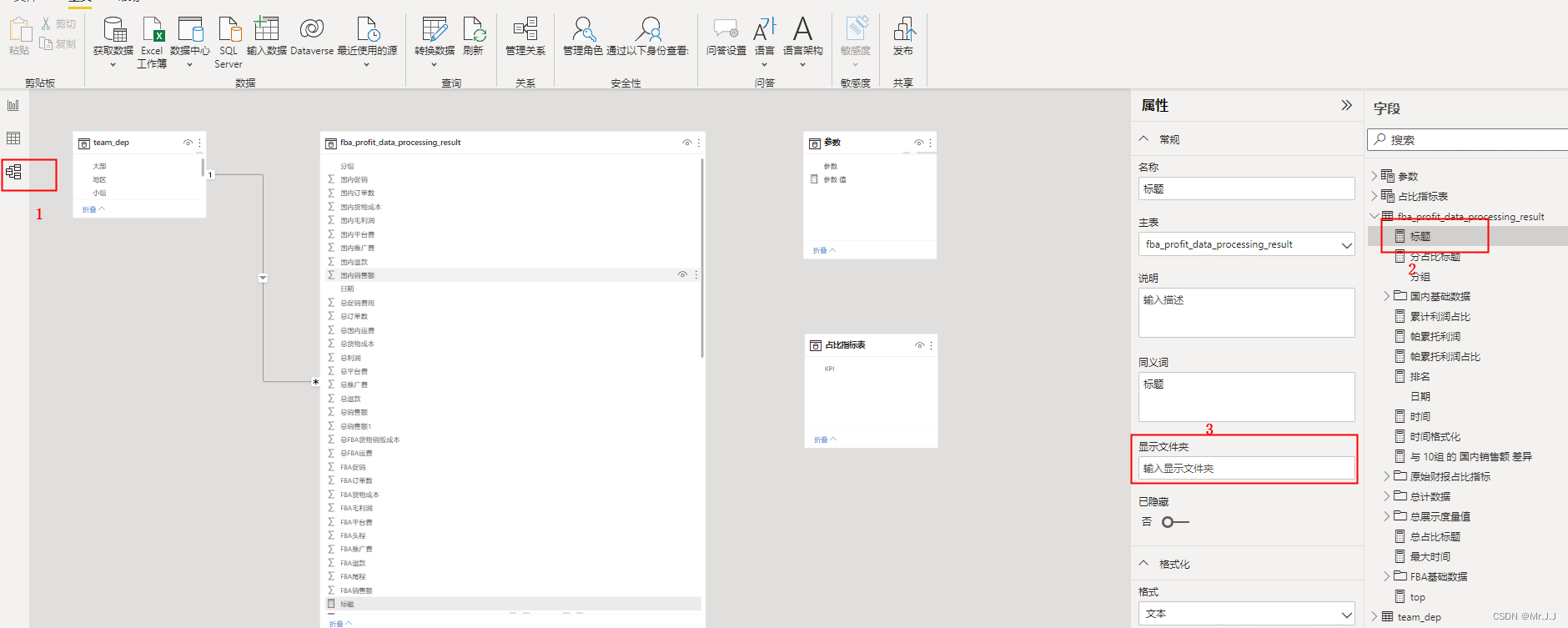Viewport: 1568px width, 628px height.
Task: Open more options on team_dep card
Action: point(199,143)
